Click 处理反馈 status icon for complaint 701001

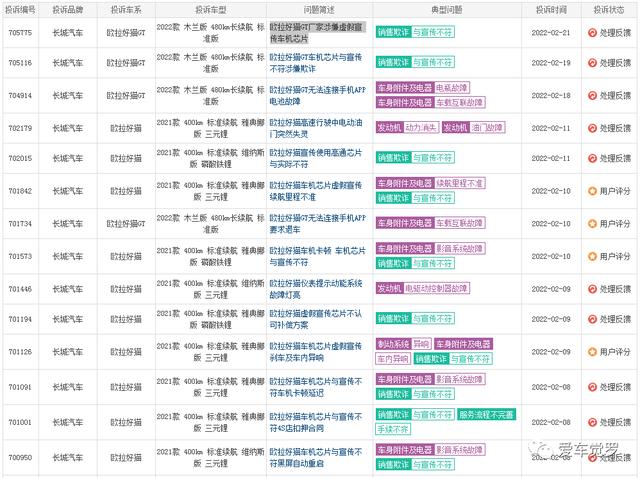[x=592, y=422]
